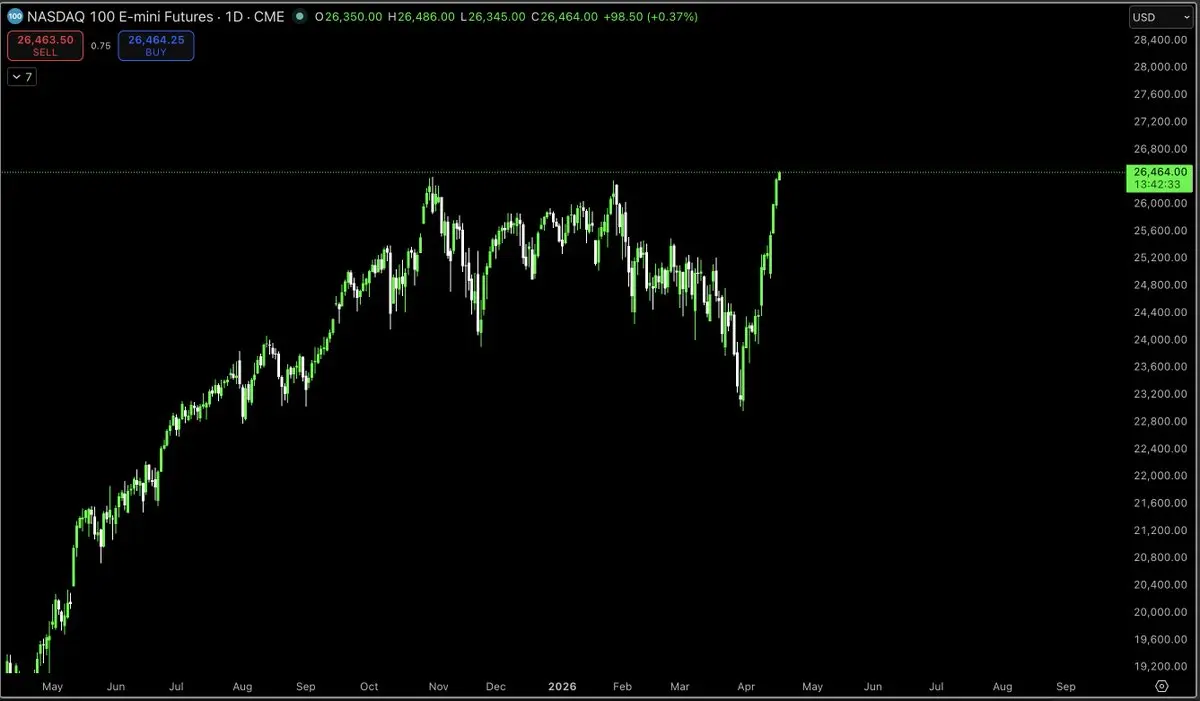1200x701 pixels.
Task: Click the 2026 year label on time axis
Action: pyautogui.click(x=560, y=687)
